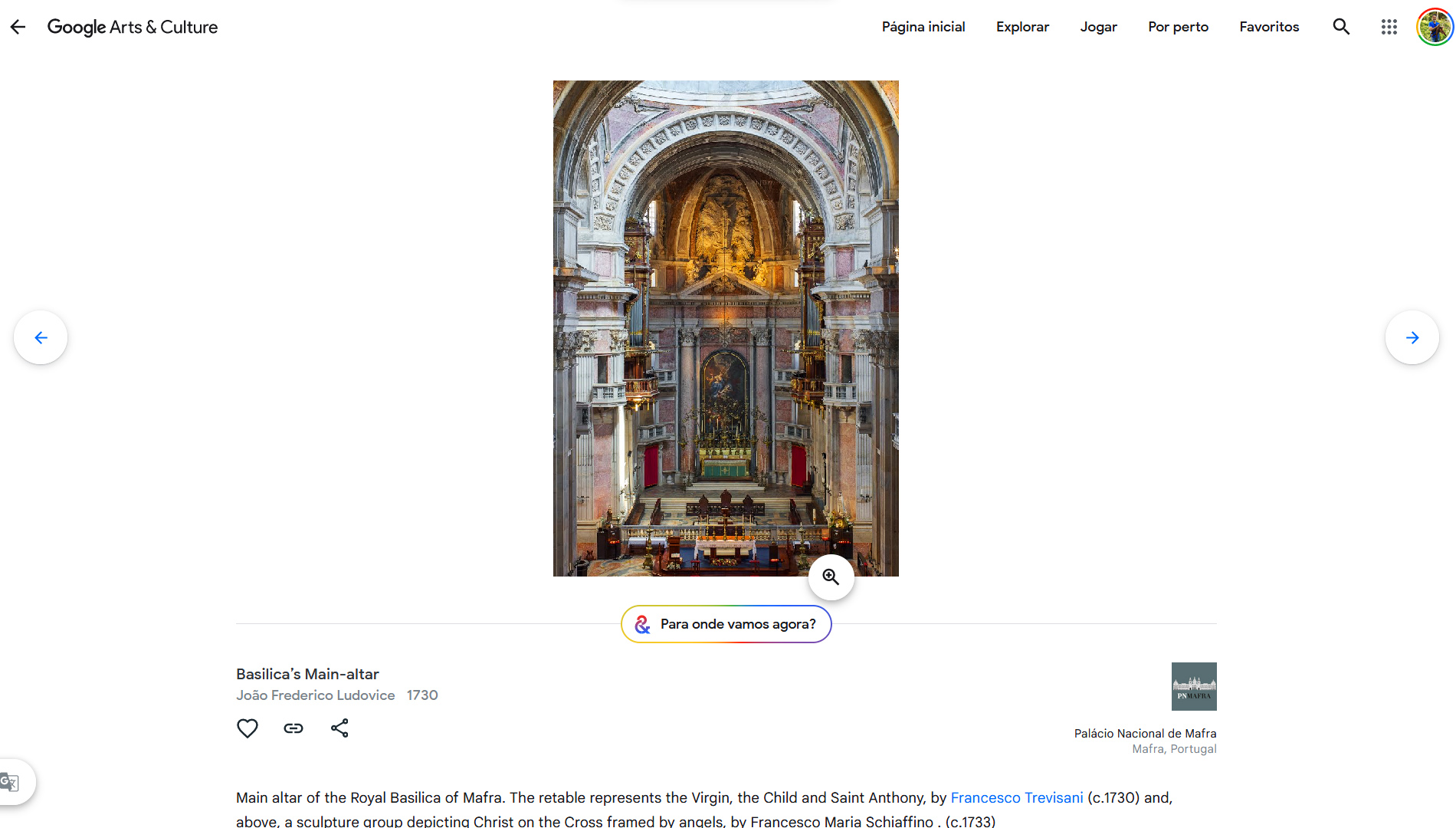Go to the previous artwork
Image resolution: width=1456 pixels, height=828 pixels.
tap(41, 337)
